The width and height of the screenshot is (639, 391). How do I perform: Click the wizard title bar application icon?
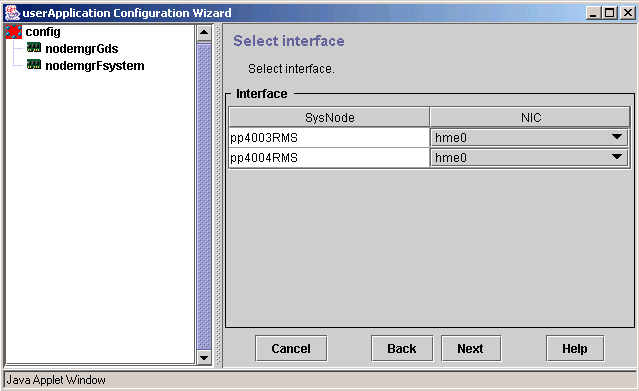point(12,13)
